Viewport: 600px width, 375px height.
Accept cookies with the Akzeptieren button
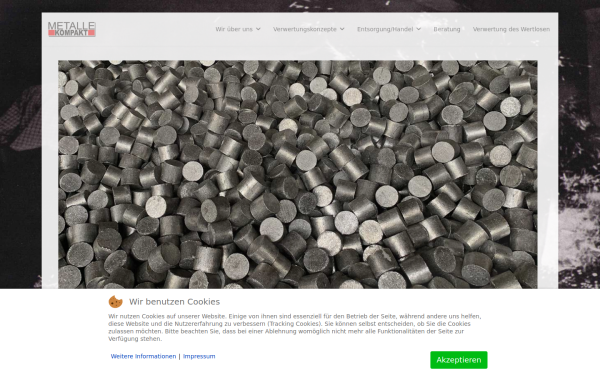click(459, 360)
